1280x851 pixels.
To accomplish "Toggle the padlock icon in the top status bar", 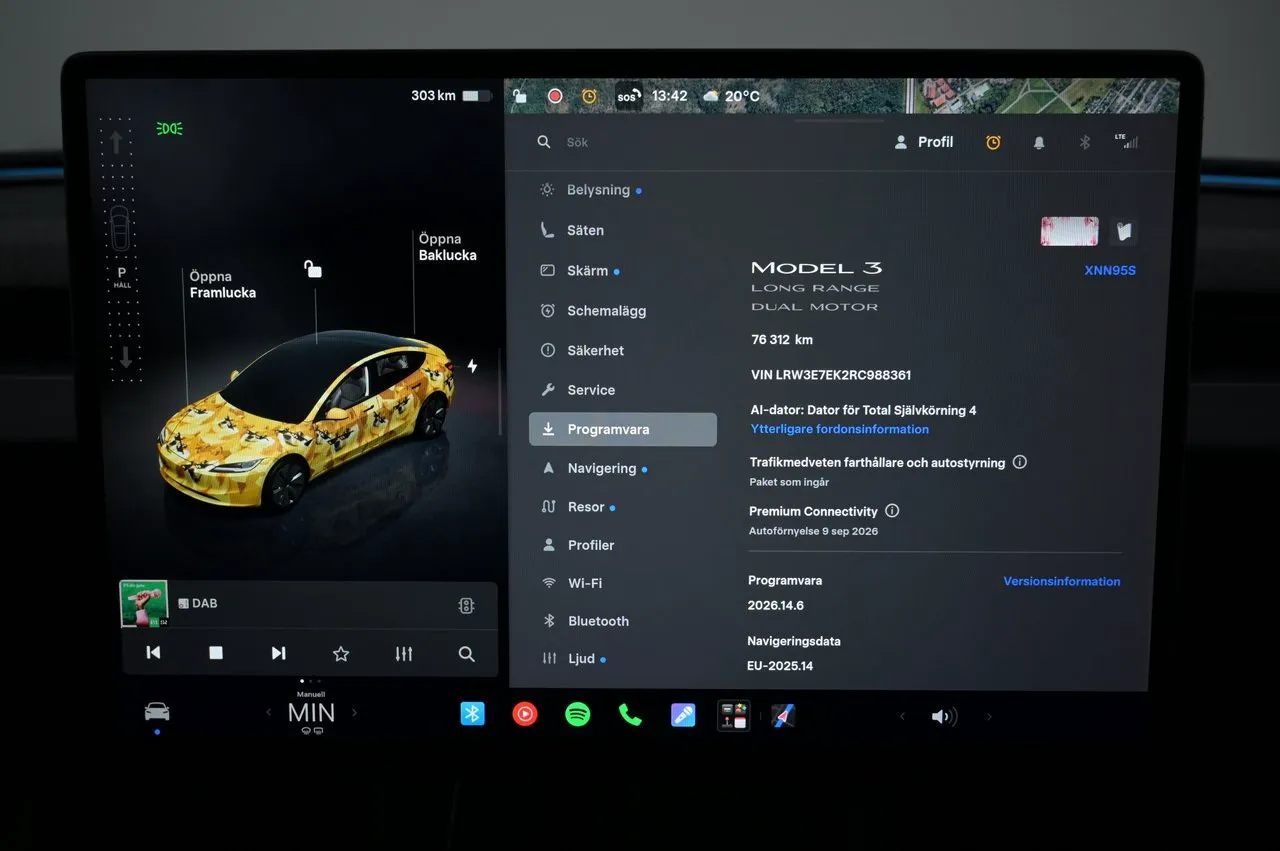I will click(519, 96).
